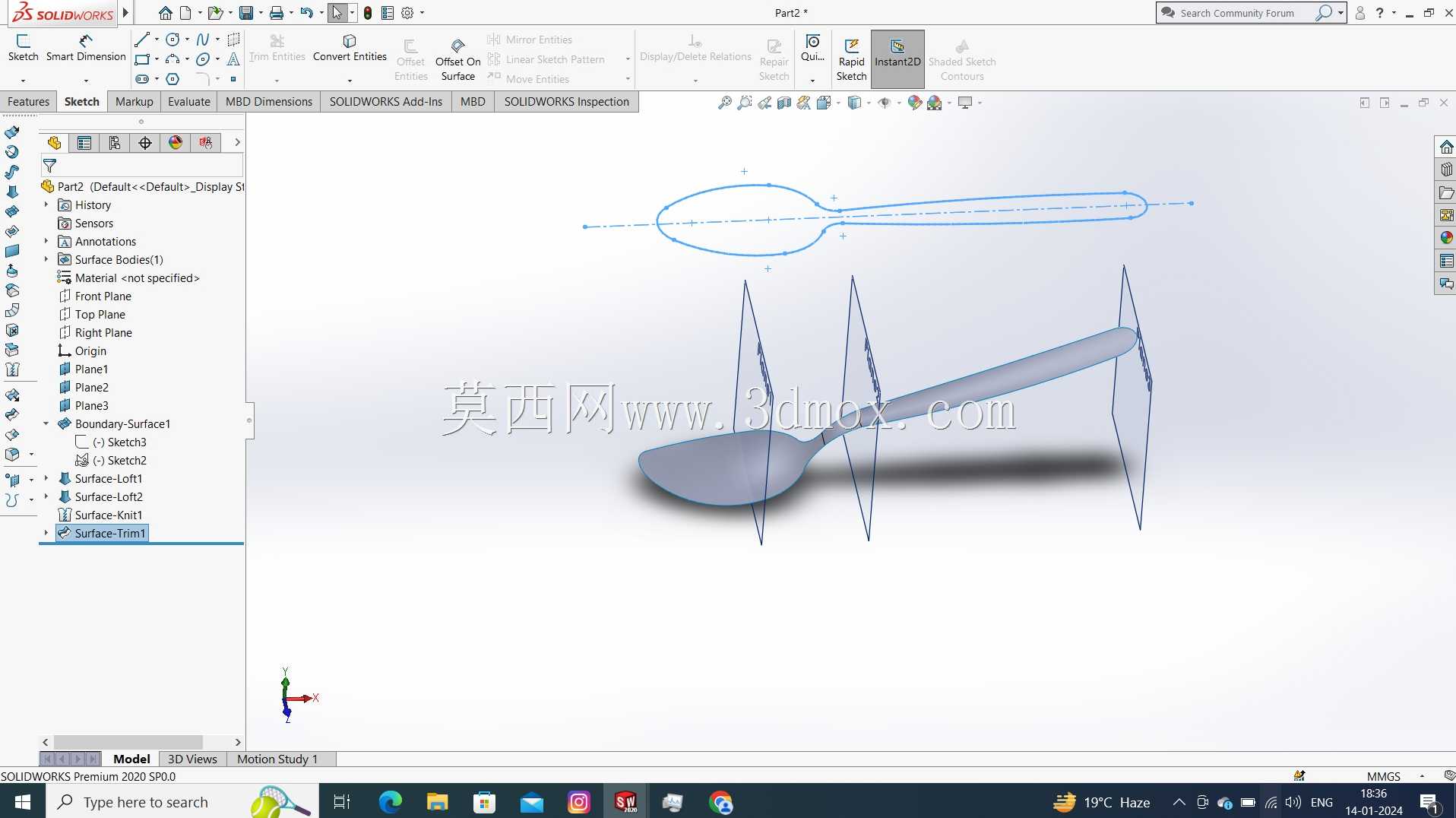Pick the Corner Rectangle tool
The height and width of the screenshot is (818, 1456).
[x=142, y=59]
